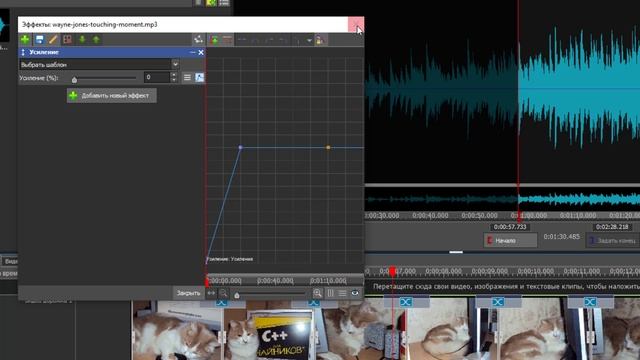Click the small waveform overview strip
The width and height of the screenshot is (640, 360).
[502, 200]
